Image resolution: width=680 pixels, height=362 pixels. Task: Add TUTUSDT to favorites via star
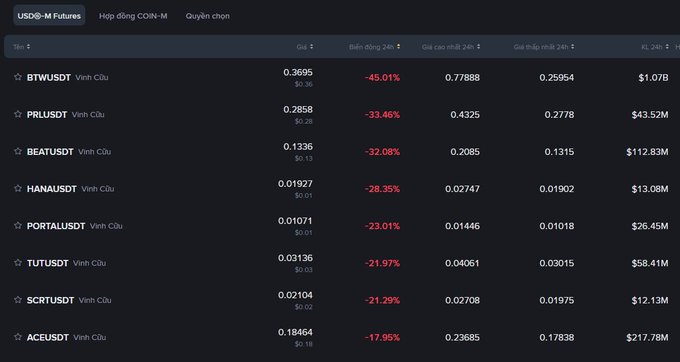(x=18, y=262)
